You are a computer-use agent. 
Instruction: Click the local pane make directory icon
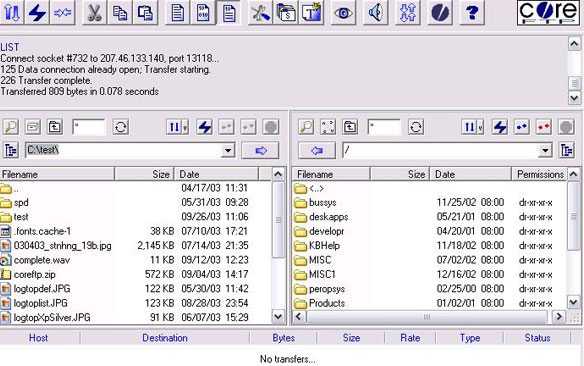pyautogui.click(x=33, y=127)
